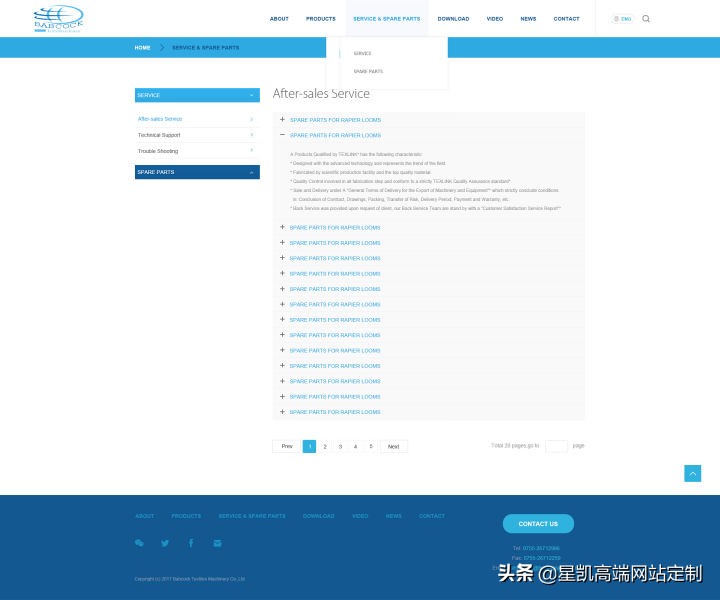The width and height of the screenshot is (720, 600).
Task: Click the After-sales Service page heading
Action: (321, 94)
